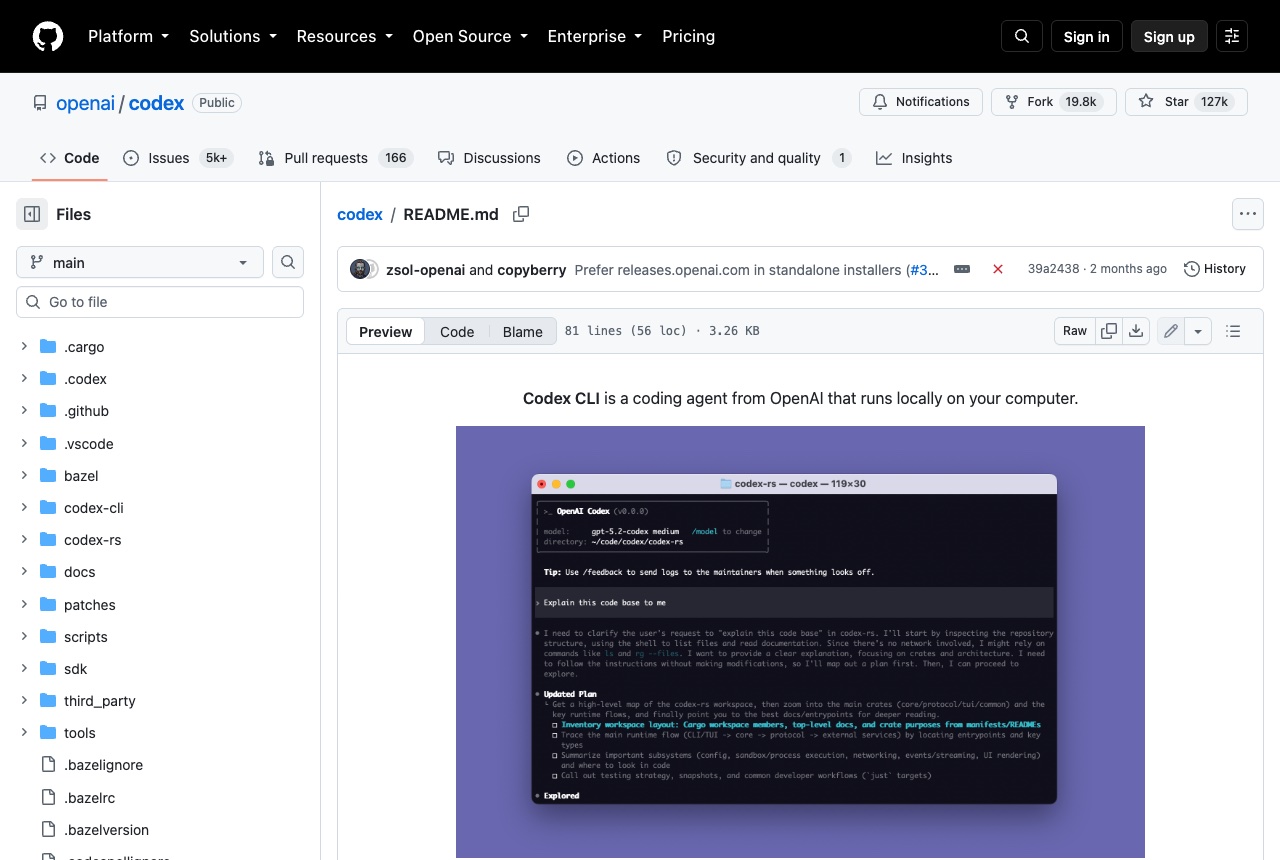Open the Insights tab
This screenshot has width=1280, height=860.
click(914, 158)
